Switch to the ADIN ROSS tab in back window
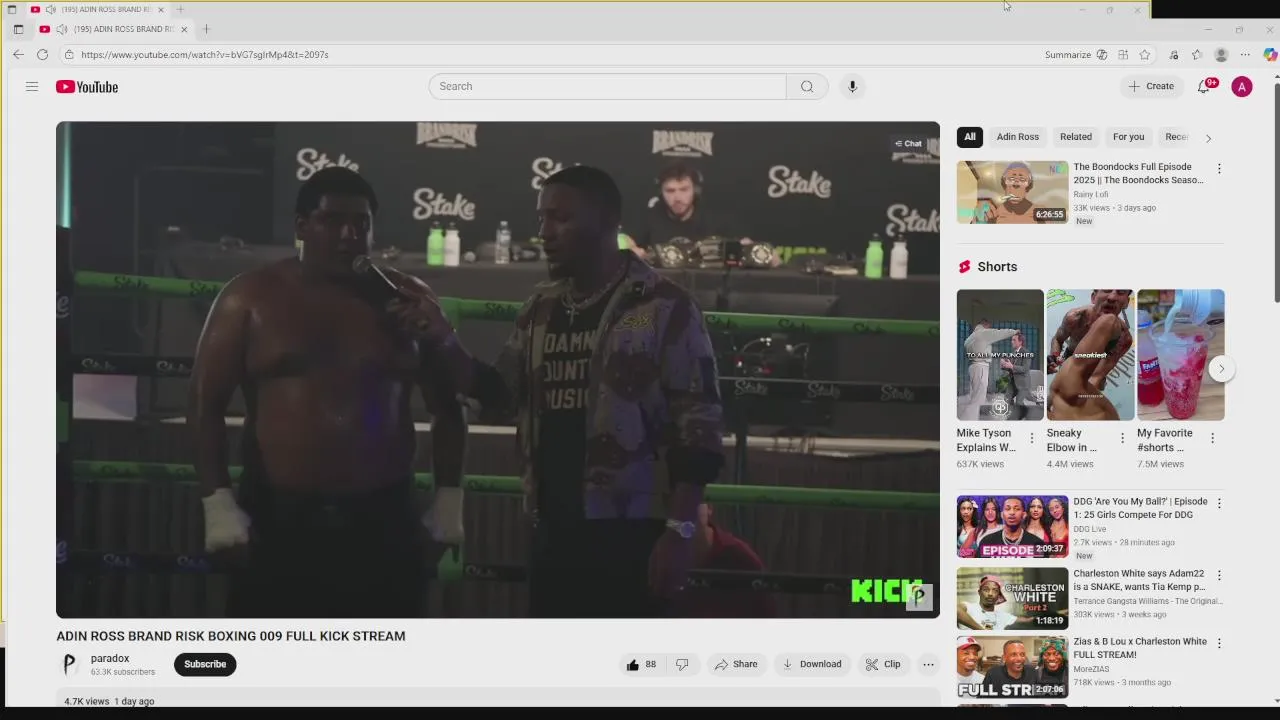 click(98, 9)
